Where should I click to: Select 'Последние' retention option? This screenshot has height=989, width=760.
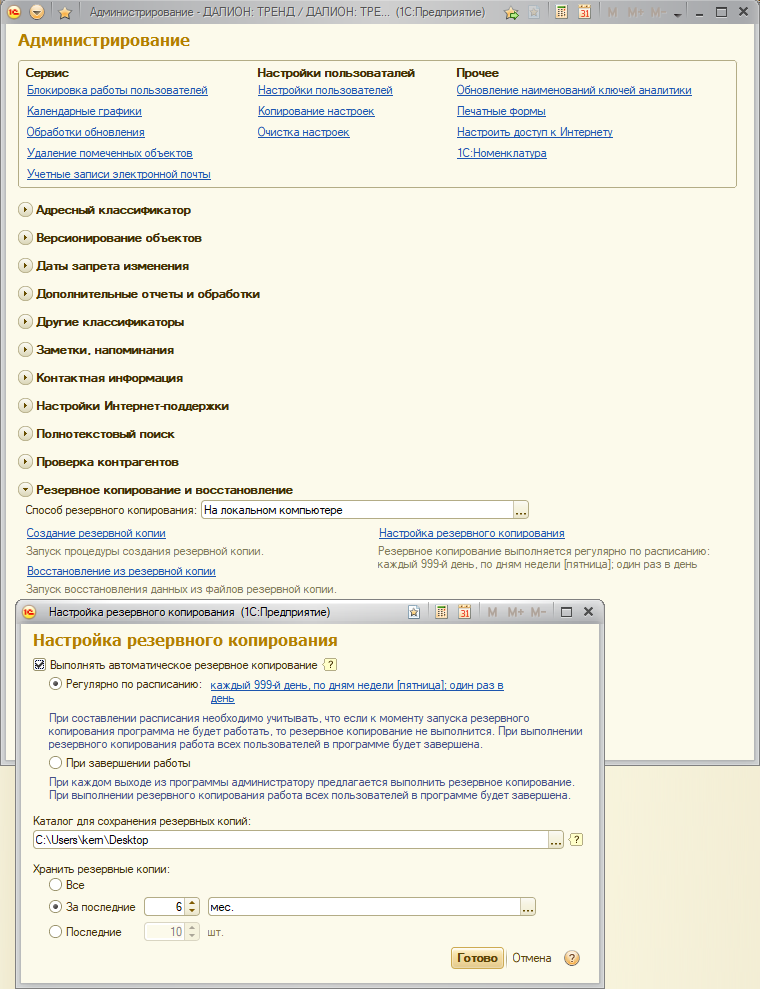pos(56,932)
